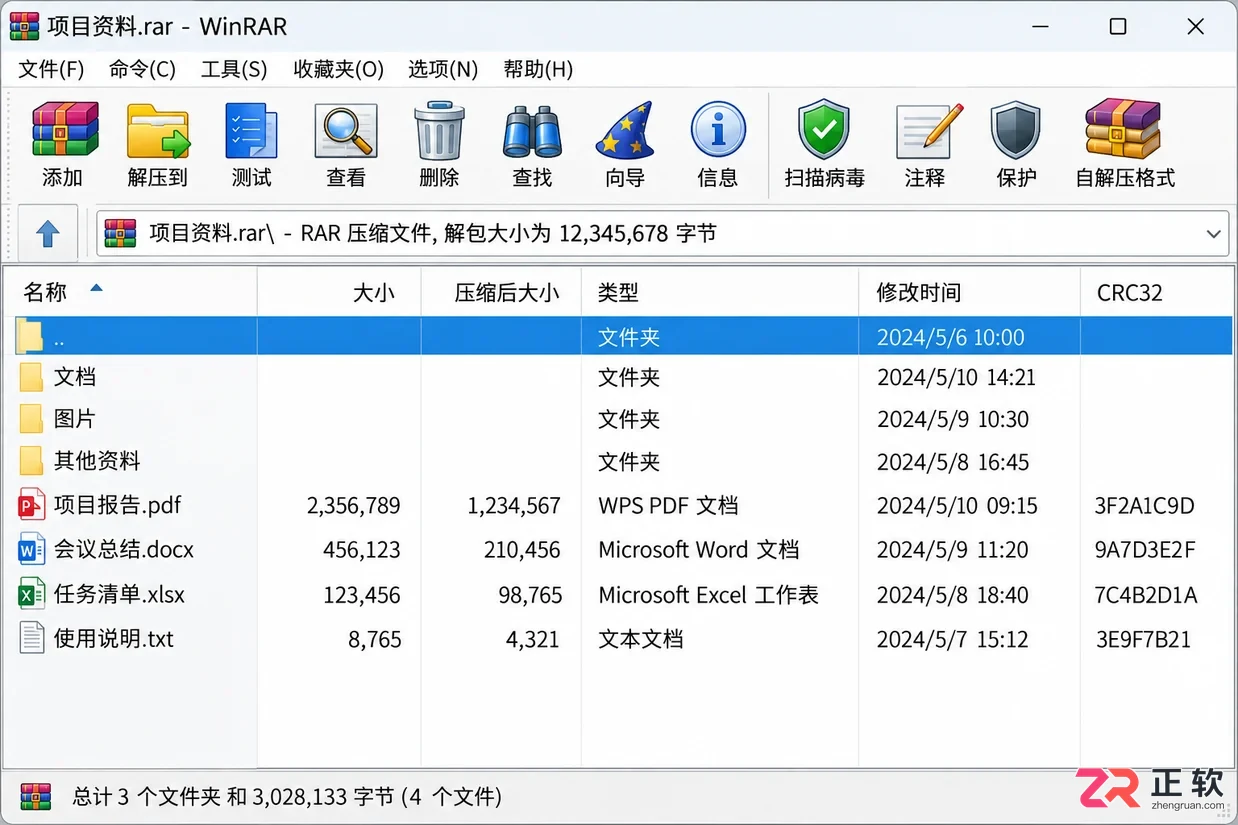Open the 选项(N) menu

point(443,69)
